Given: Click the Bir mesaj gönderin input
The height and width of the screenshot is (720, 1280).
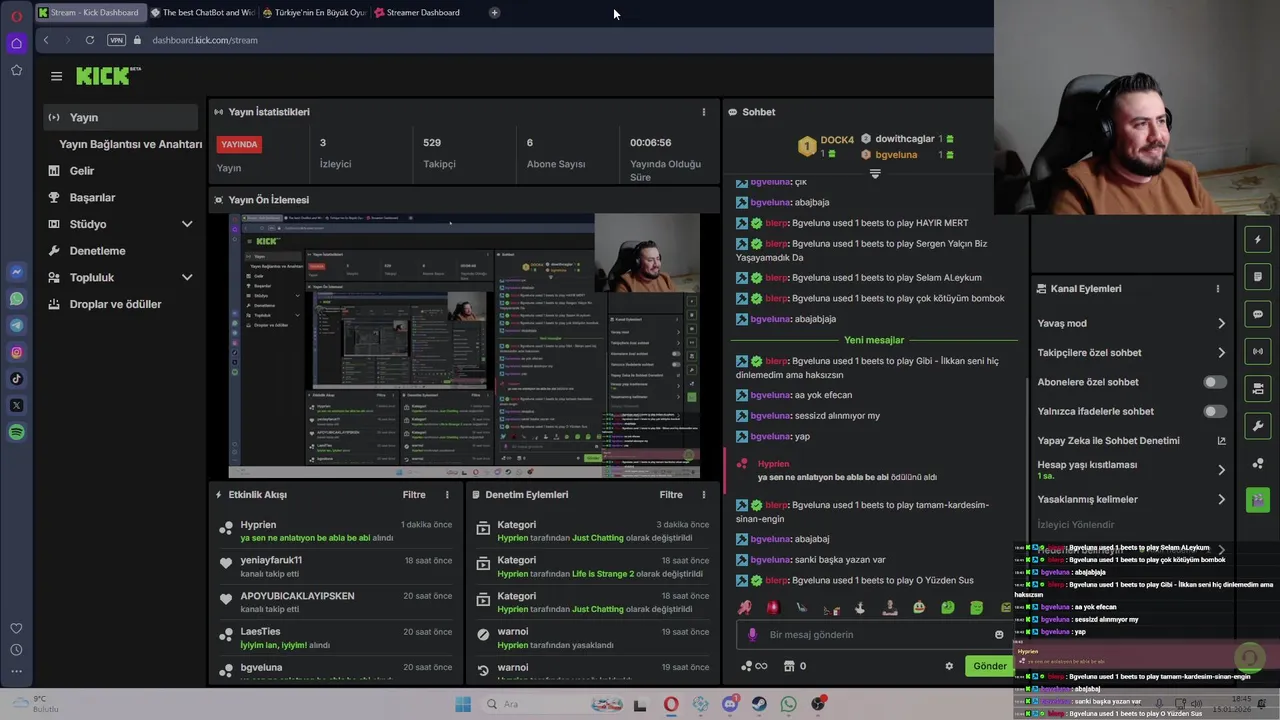Looking at the screenshot, I should (x=875, y=634).
